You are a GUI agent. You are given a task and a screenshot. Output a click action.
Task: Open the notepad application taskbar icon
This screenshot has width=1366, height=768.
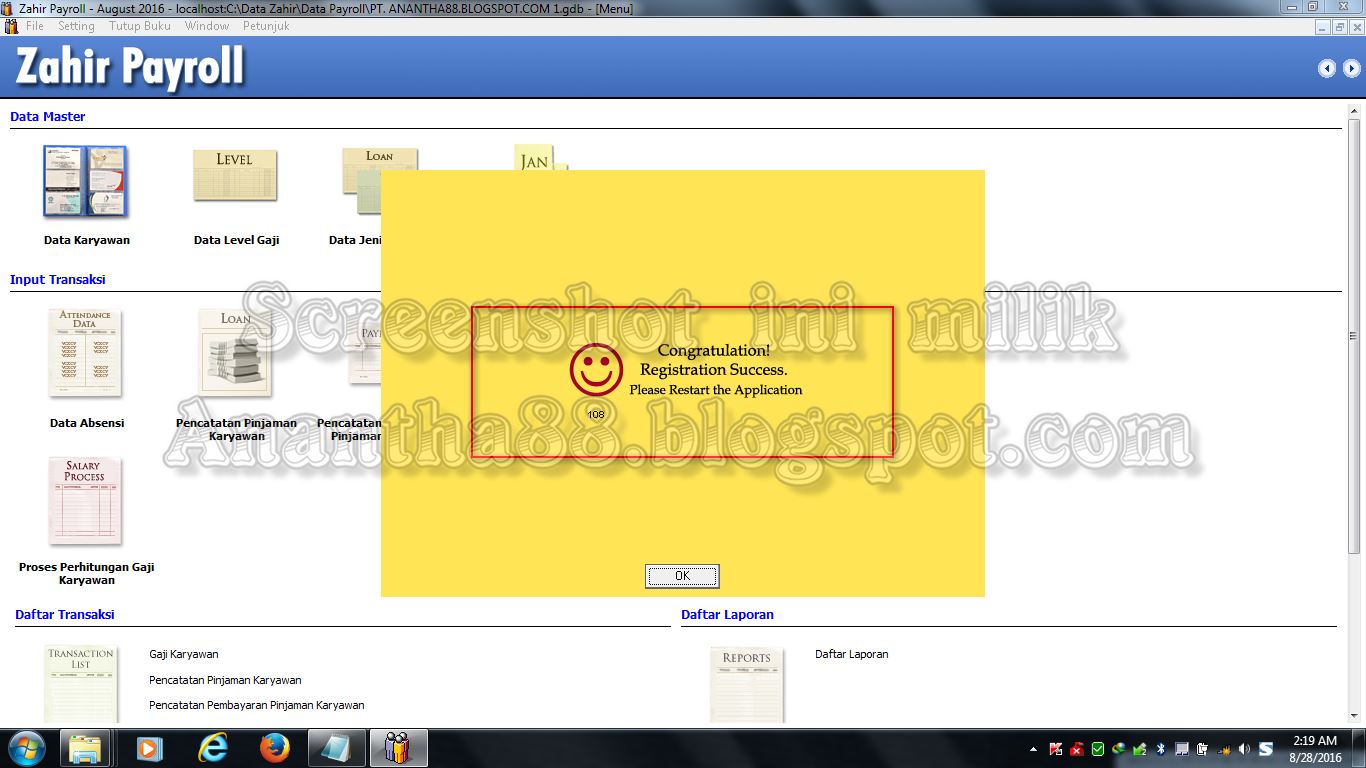pos(337,748)
